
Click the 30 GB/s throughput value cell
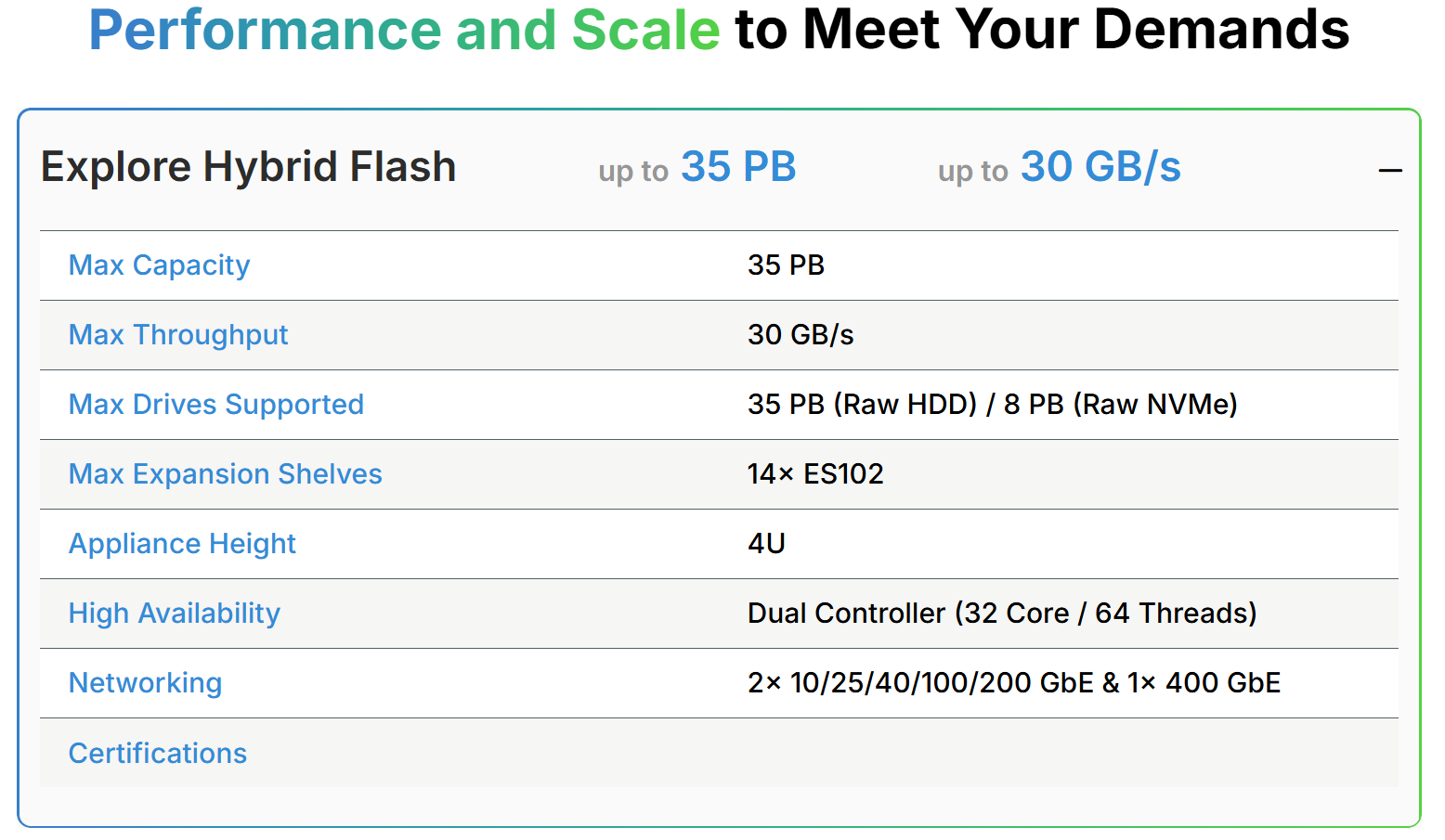pyautogui.click(x=801, y=335)
